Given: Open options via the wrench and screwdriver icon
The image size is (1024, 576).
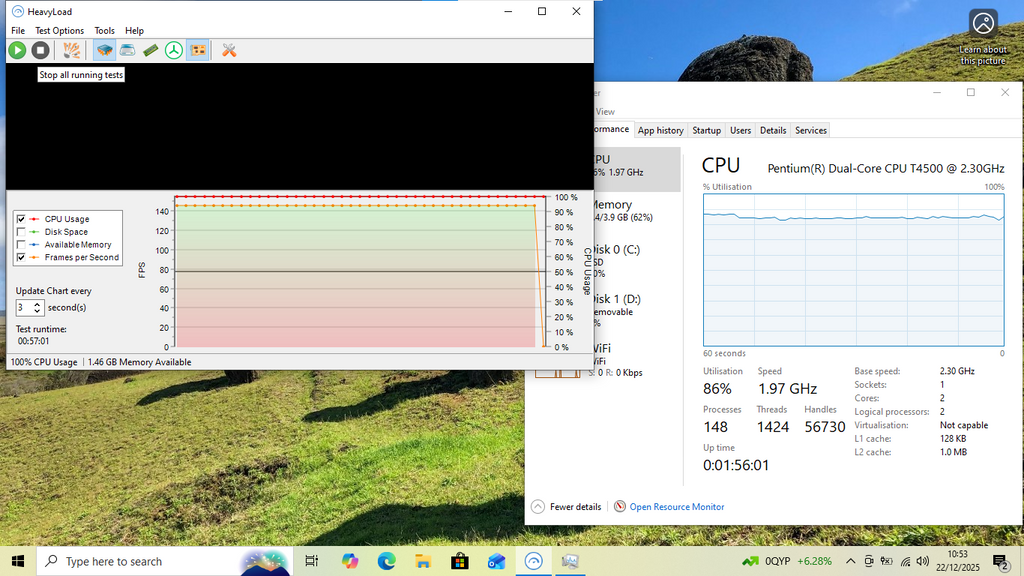Looking at the screenshot, I should [x=229, y=50].
